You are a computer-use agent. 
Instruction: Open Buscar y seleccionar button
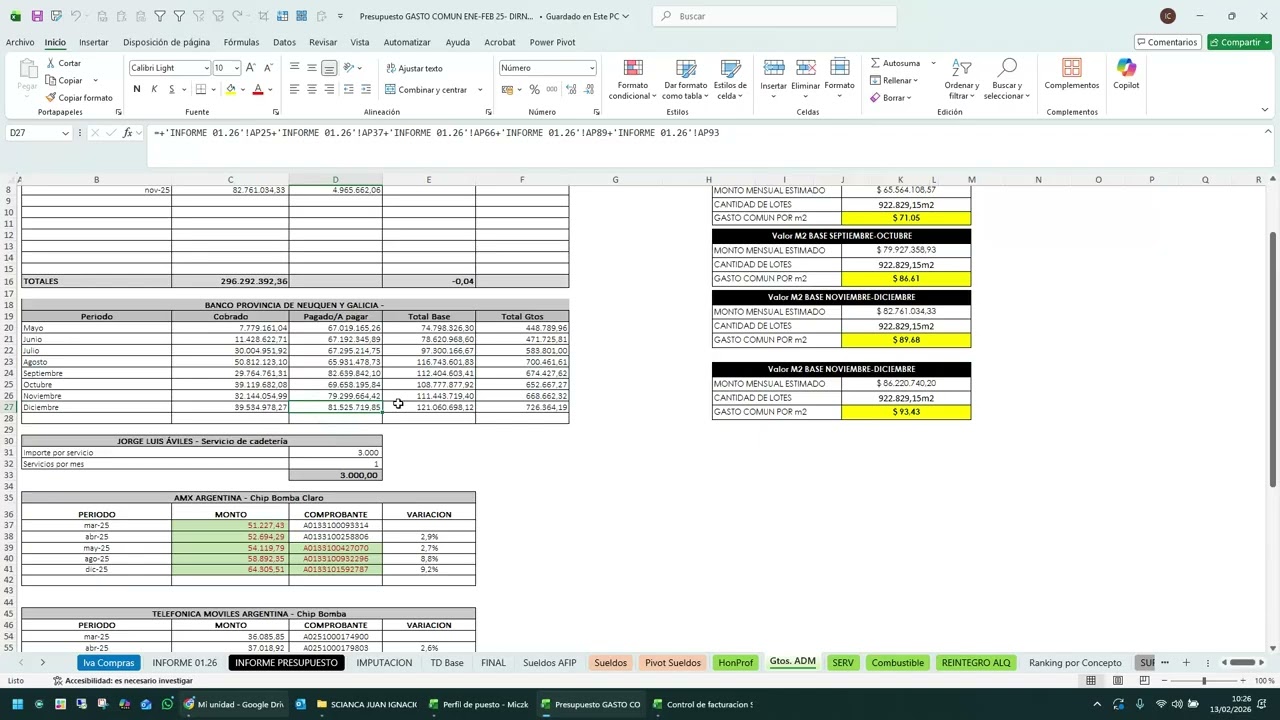click(x=1006, y=79)
